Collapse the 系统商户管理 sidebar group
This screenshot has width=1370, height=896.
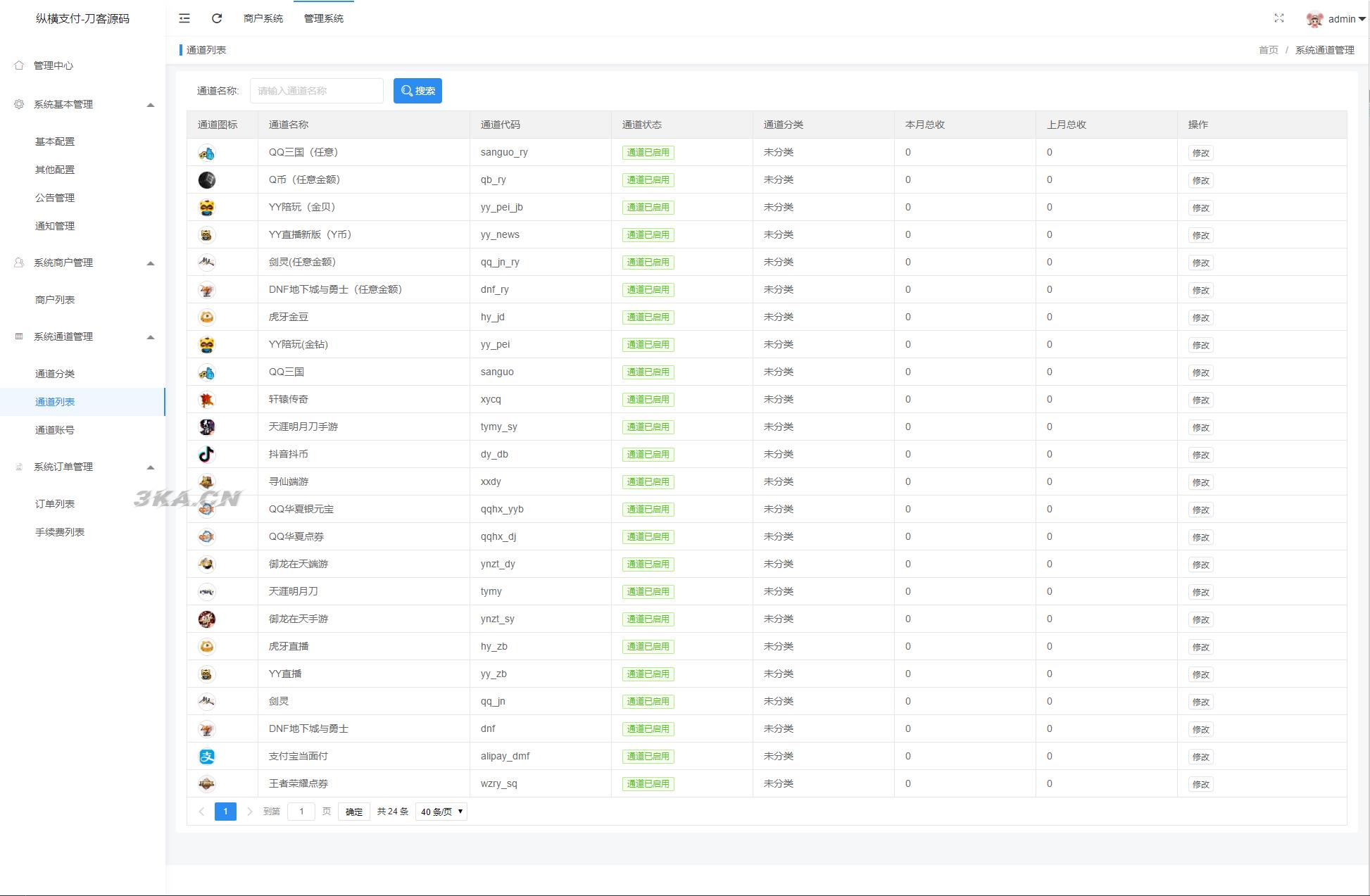tap(151, 263)
